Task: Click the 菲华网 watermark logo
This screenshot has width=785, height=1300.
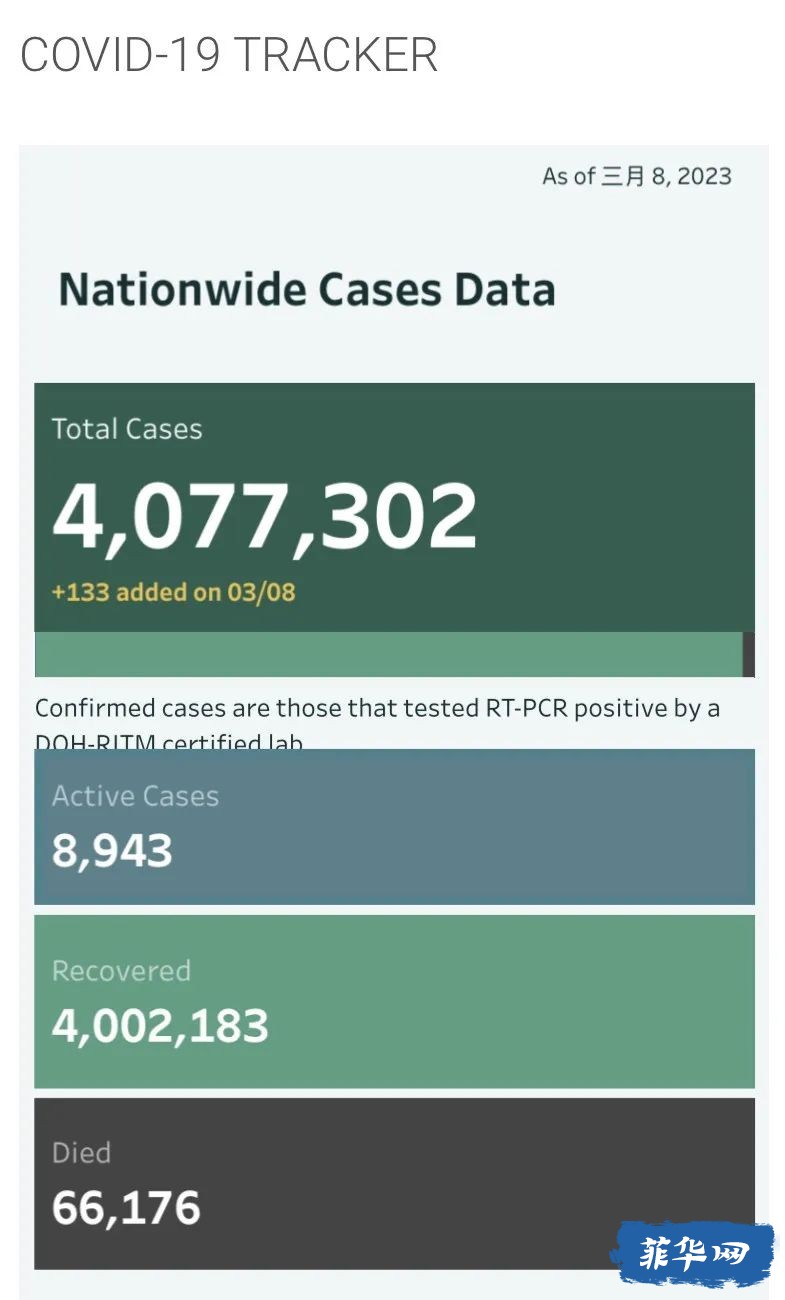Action: point(693,1253)
